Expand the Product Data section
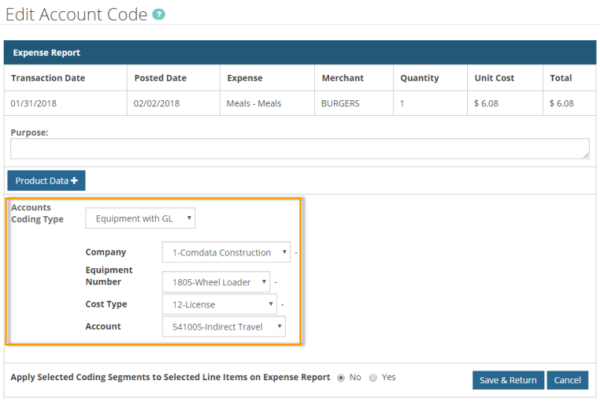600x401 pixels. [47, 180]
